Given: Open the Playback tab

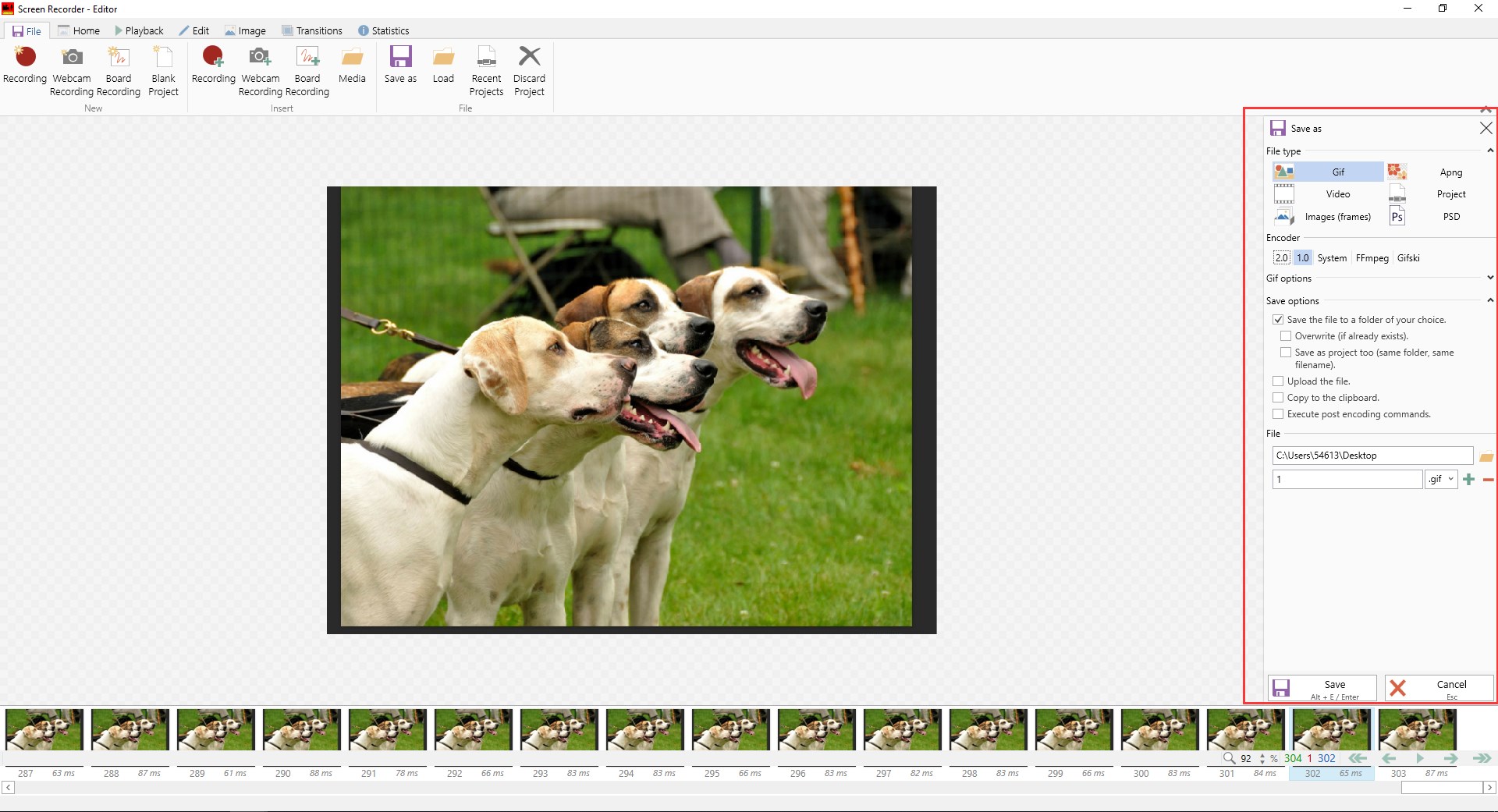Looking at the screenshot, I should click(x=139, y=30).
